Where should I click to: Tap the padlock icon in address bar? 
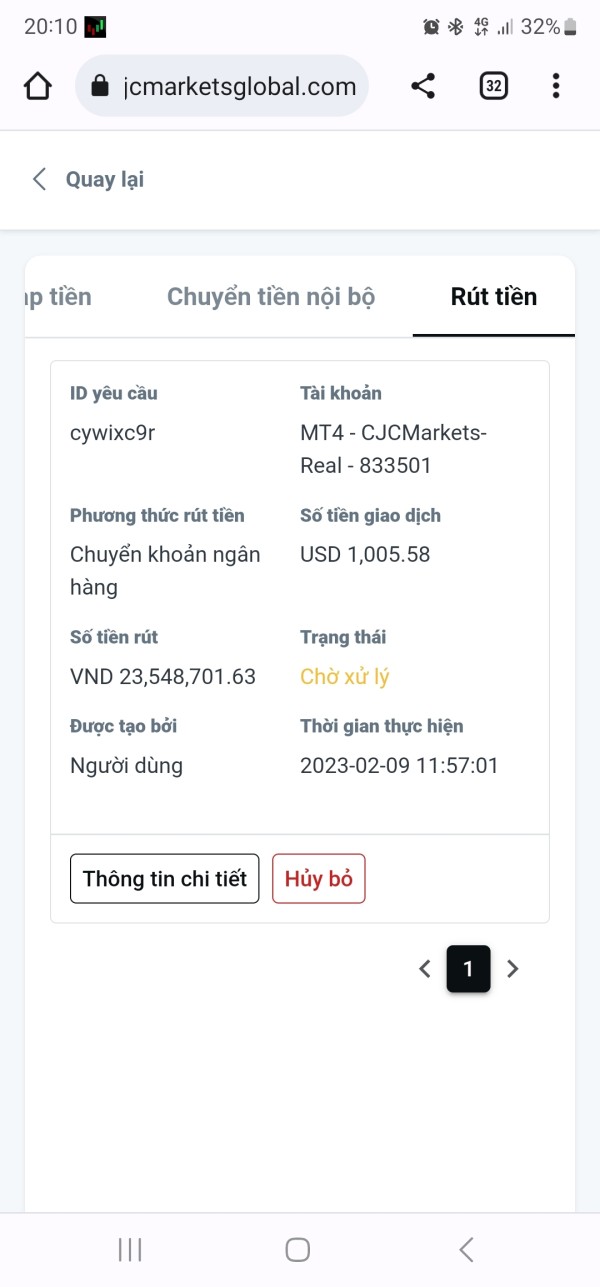[x=99, y=87]
